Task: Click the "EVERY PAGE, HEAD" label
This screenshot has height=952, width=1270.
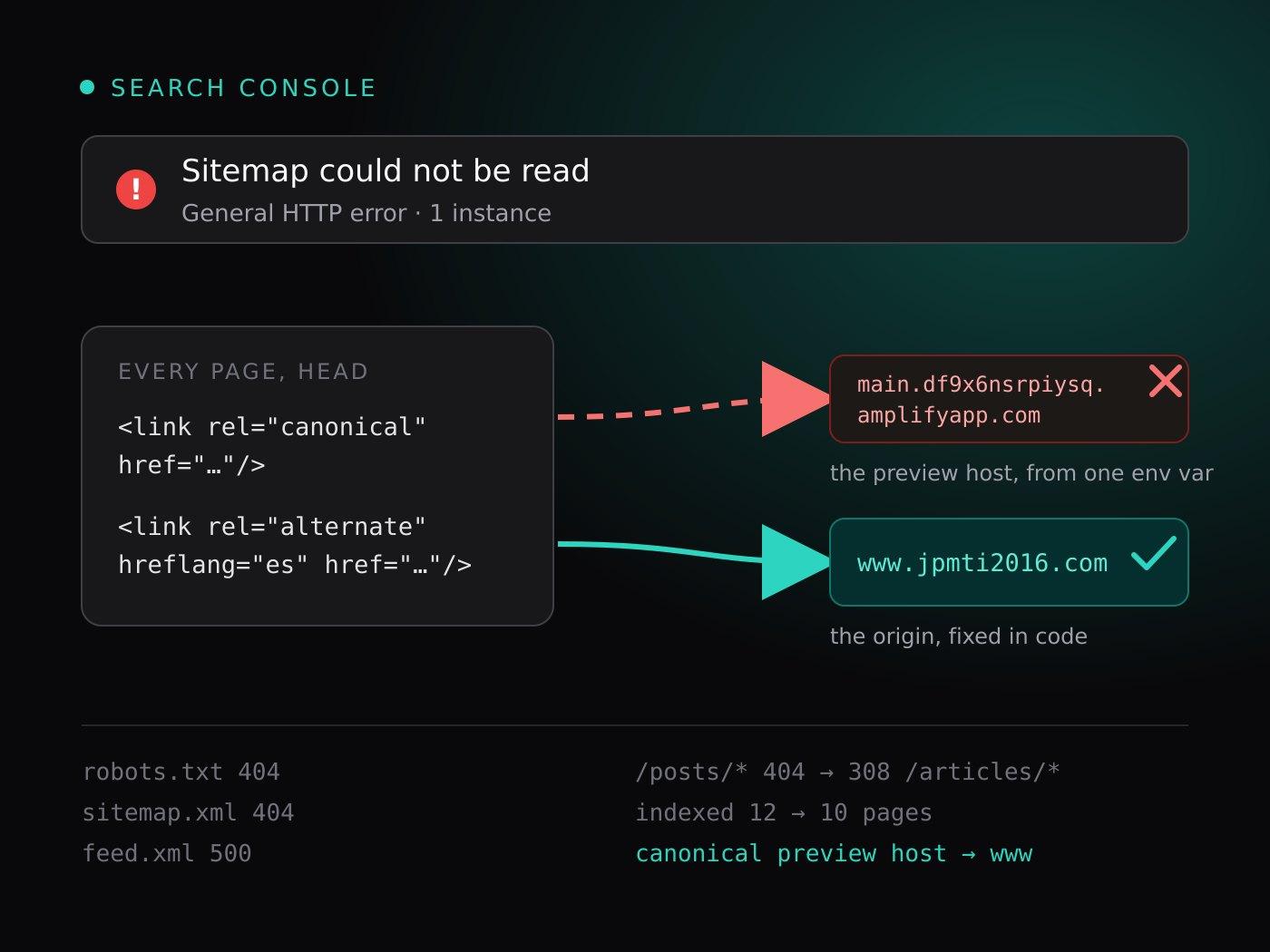Action: tap(243, 372)
